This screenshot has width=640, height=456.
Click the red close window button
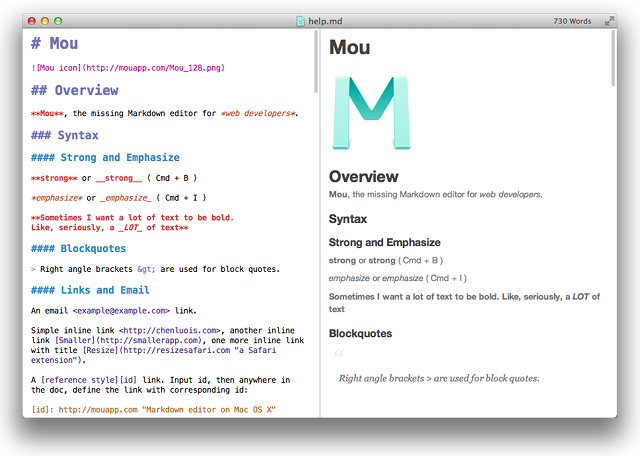[32, 21]
